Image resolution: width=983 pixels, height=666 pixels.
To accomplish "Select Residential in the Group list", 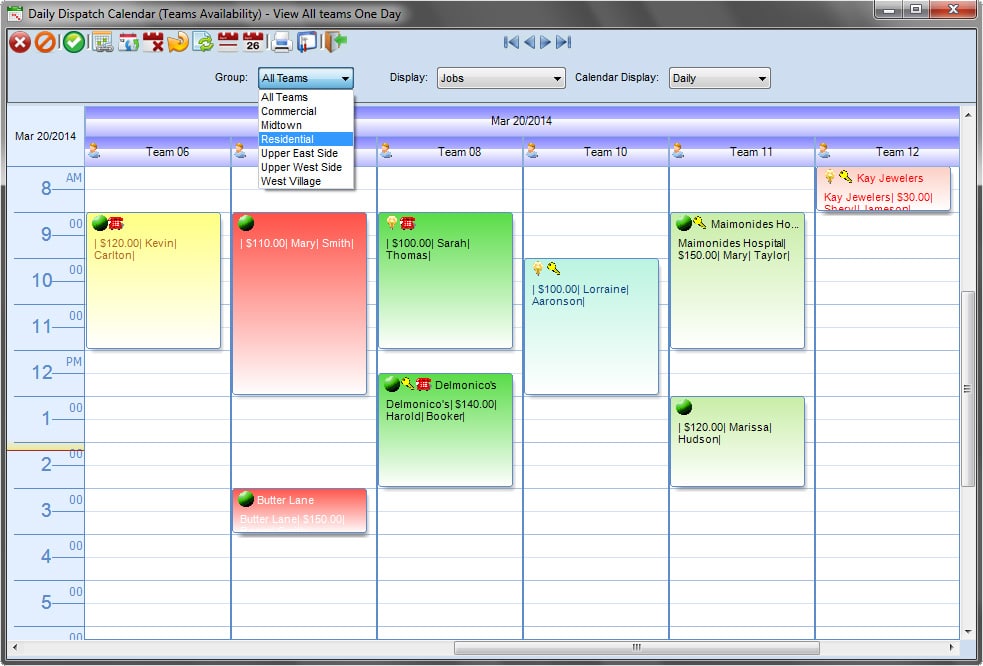I will (x=306, y=139).
